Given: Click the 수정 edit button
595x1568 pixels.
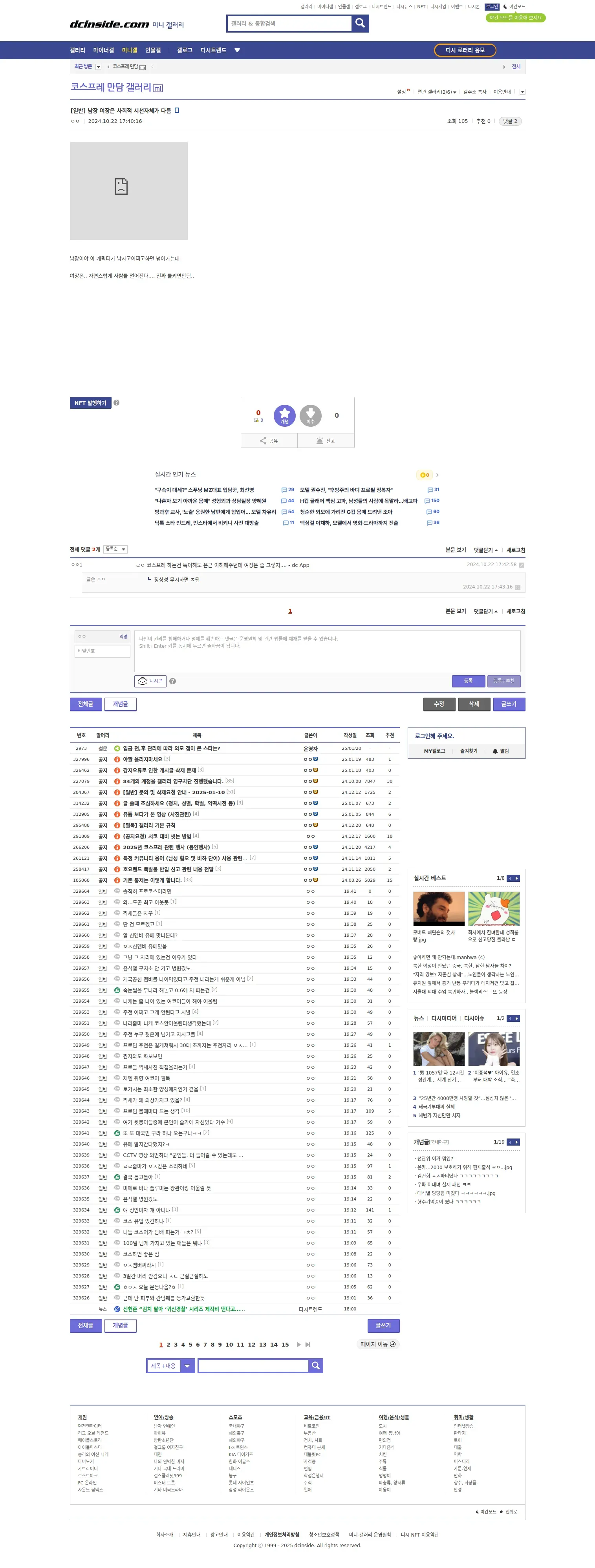Looking at the screenshot, I should click(439, 704).
